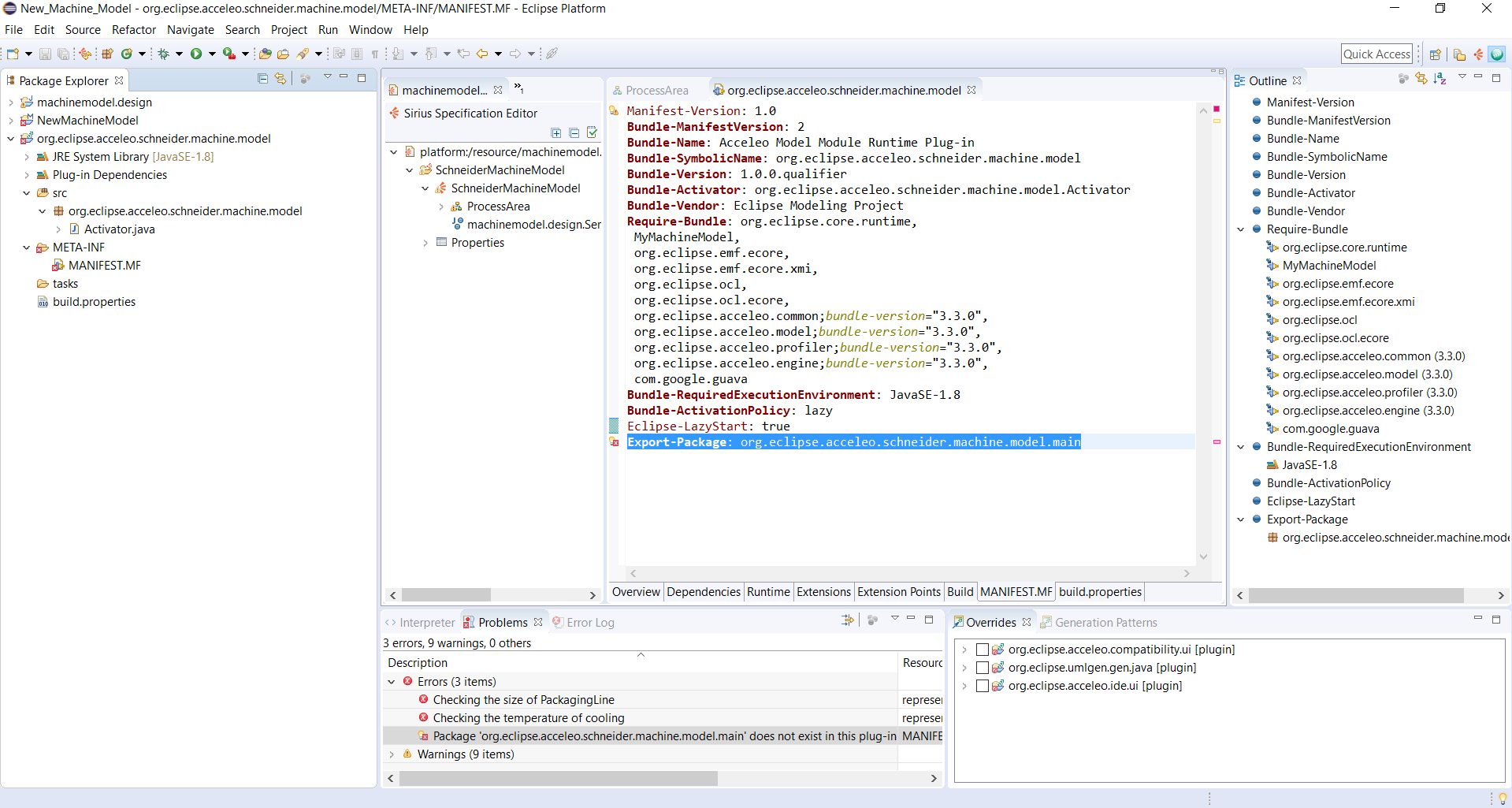
Task: Run the project with the green play icon
Action: click(x=196, y=54)
